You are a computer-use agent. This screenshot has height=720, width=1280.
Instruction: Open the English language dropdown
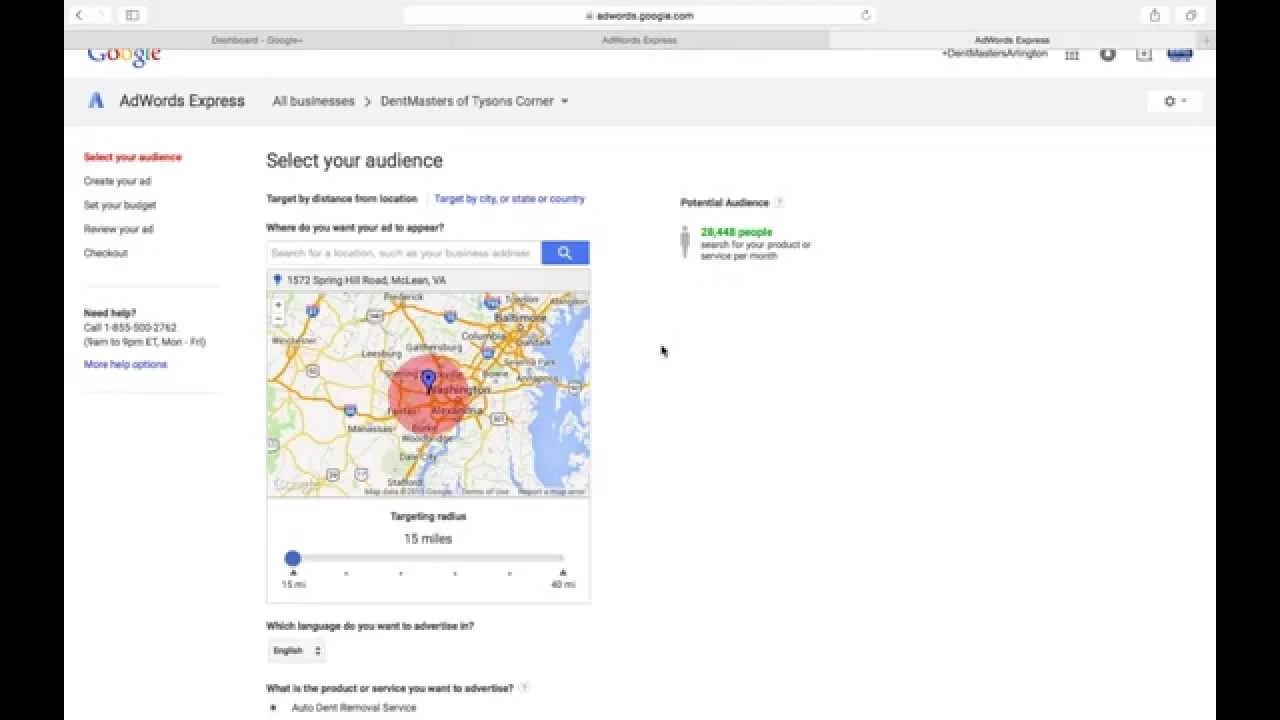tap(297, 651)
